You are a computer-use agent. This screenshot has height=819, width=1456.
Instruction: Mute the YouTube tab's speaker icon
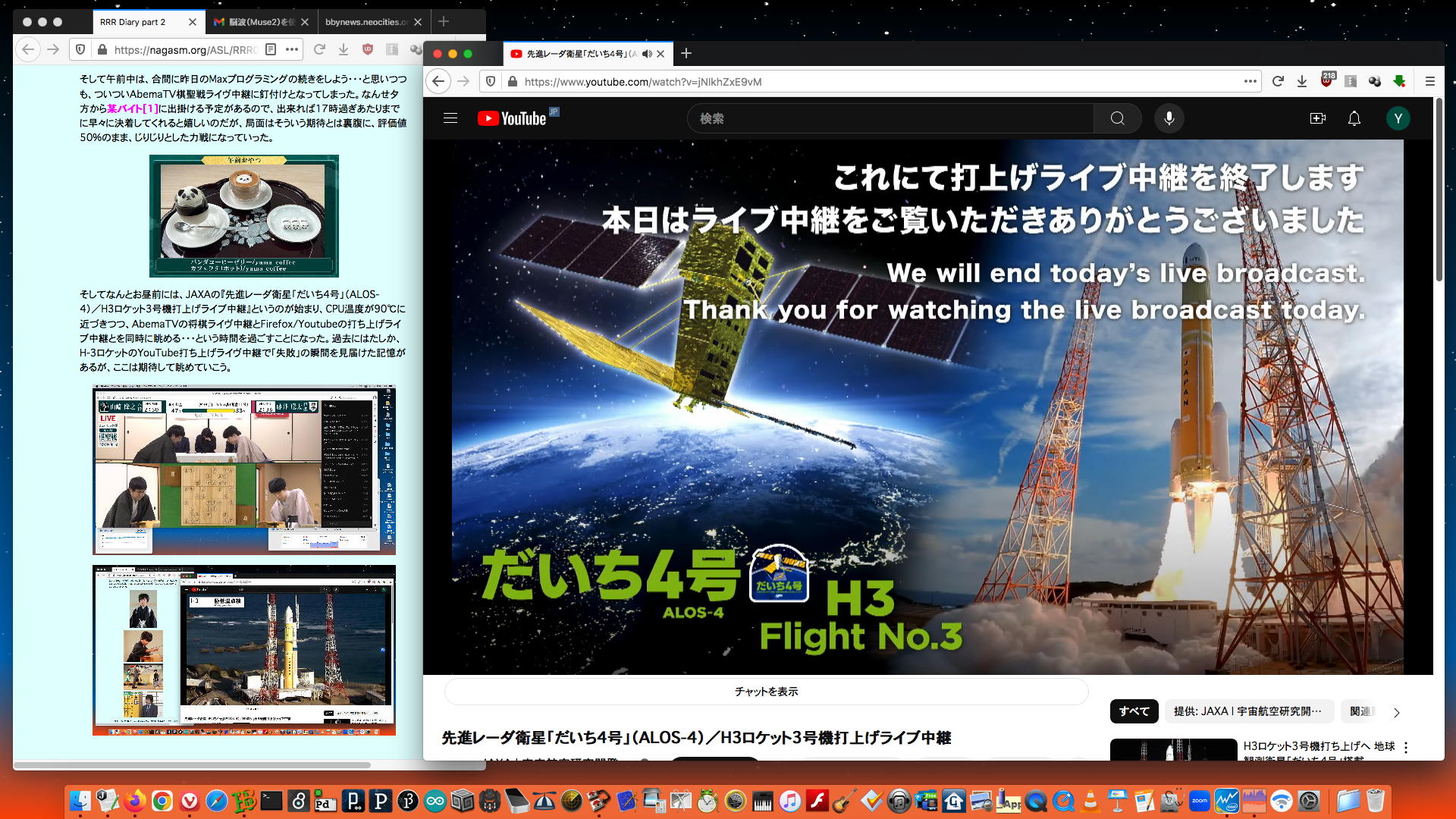646,54
